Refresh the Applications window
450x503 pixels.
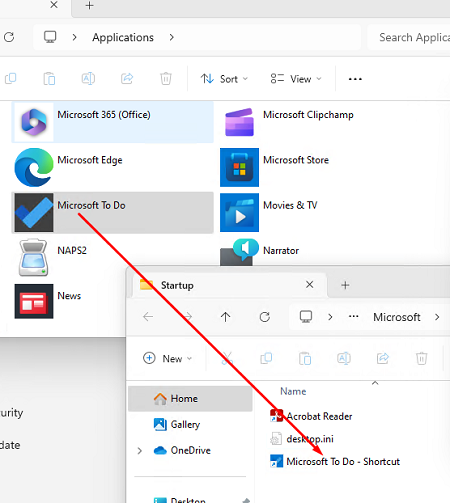(x=9, y=37)
